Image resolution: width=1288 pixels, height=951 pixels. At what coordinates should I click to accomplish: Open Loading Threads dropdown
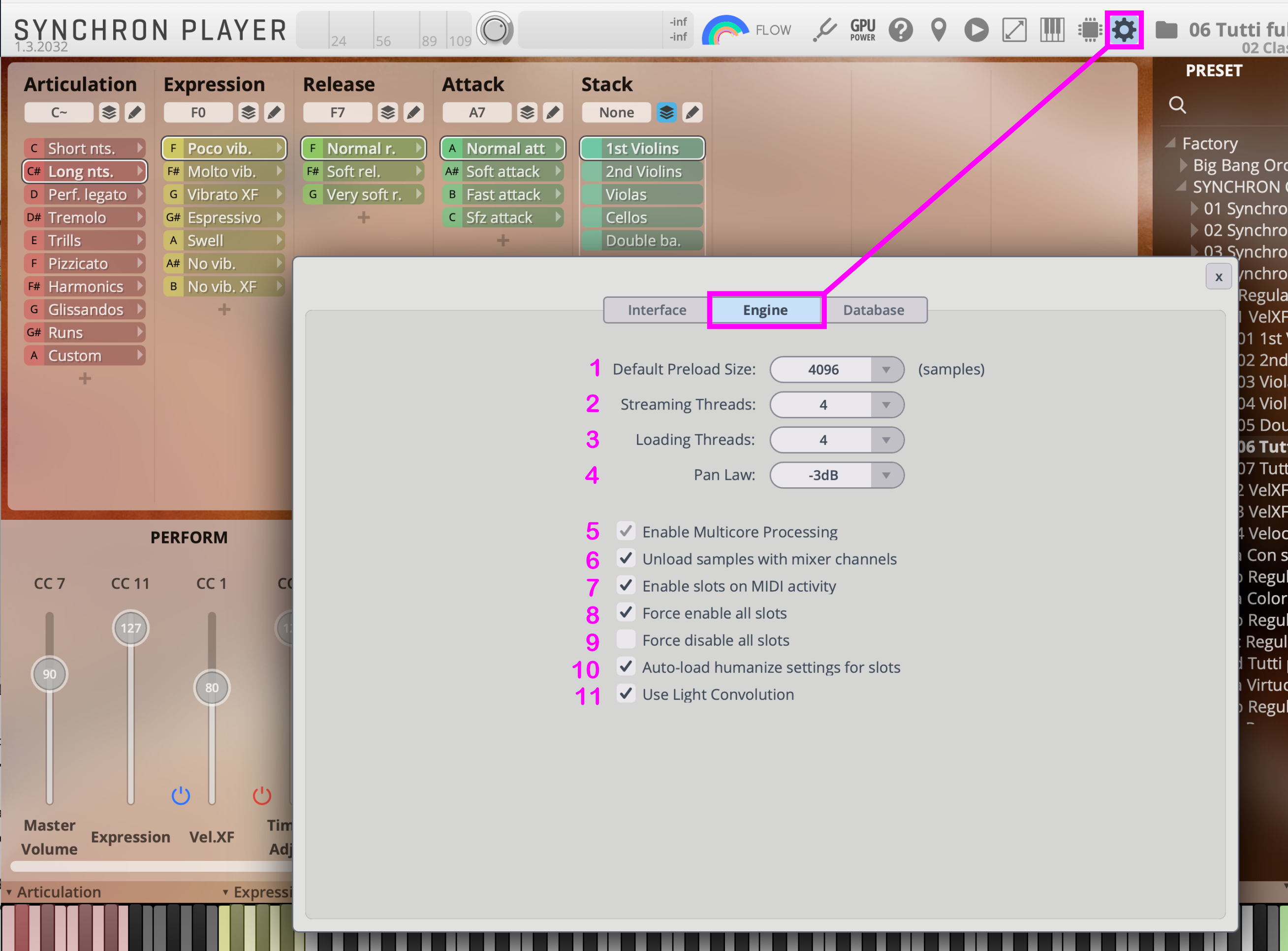pyautogui.click(x=837, y=440)
